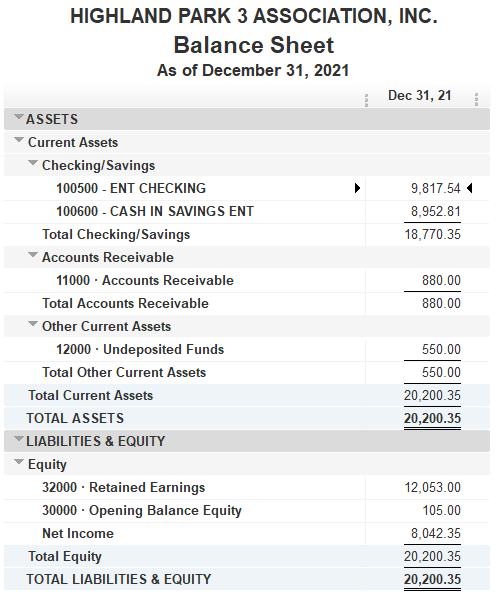The height and width of the screenshot is (602, 497).
Task: Collapse the Current Assets group
Action: pyautogui.click(x=18, y=140)
